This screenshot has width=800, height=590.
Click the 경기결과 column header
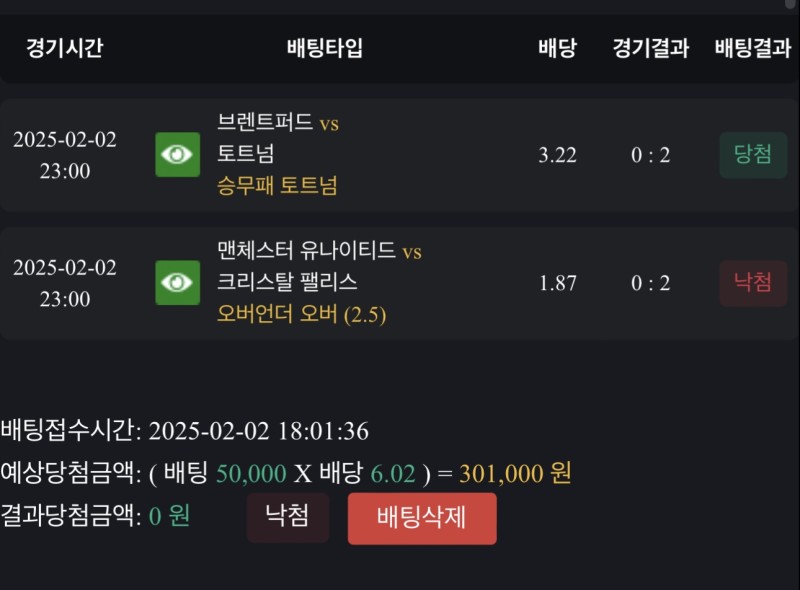[x=651, y=48]
